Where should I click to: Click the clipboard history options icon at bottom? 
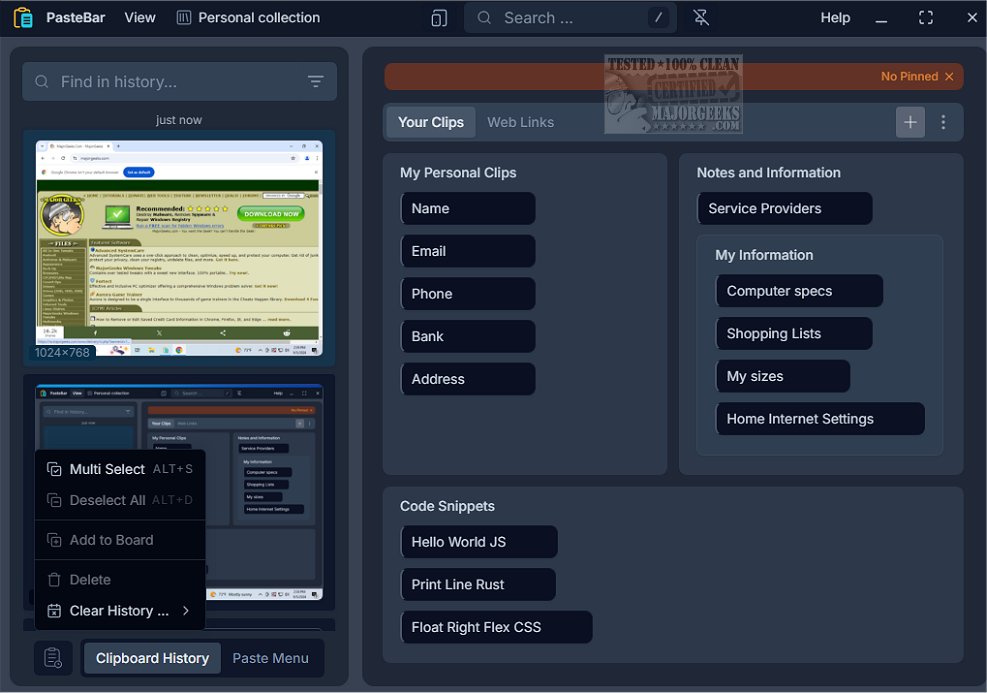pos(54,658)
